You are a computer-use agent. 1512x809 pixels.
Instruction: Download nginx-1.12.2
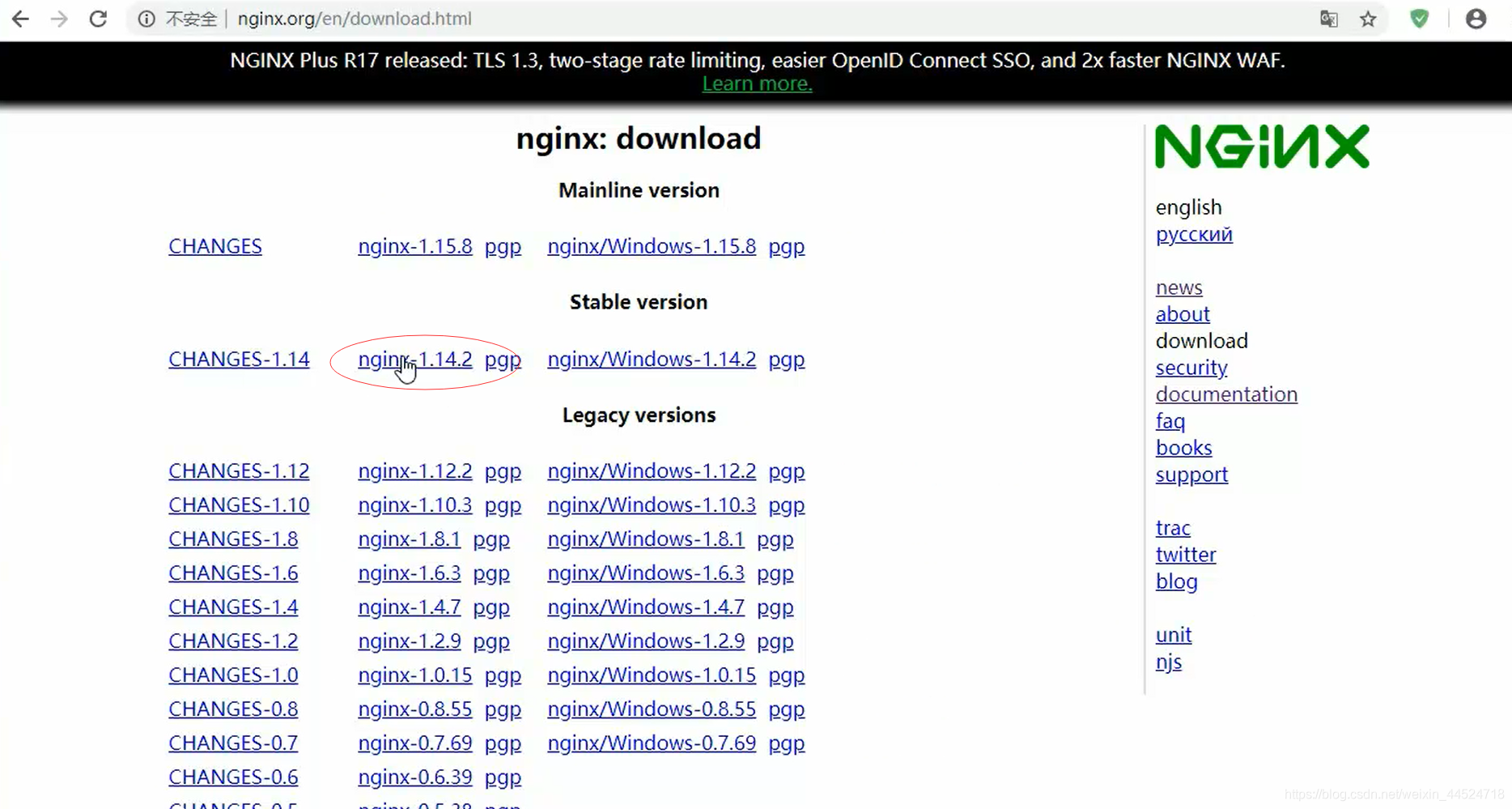point(415,470)
